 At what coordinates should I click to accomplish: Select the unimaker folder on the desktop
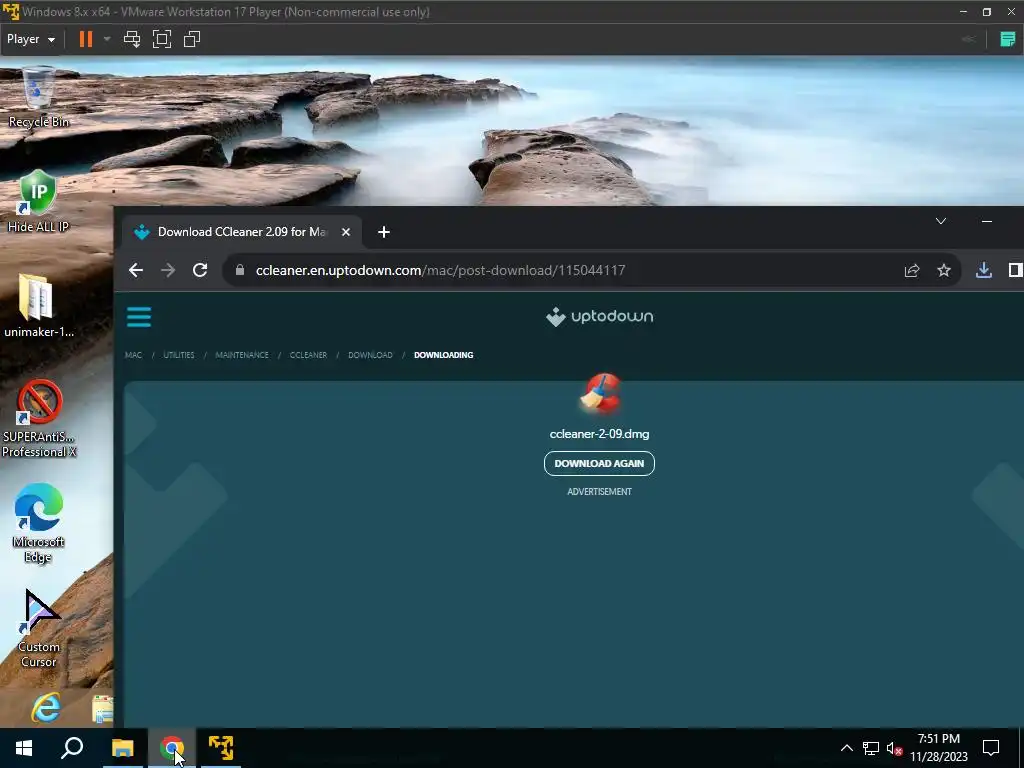click(38, 306)
